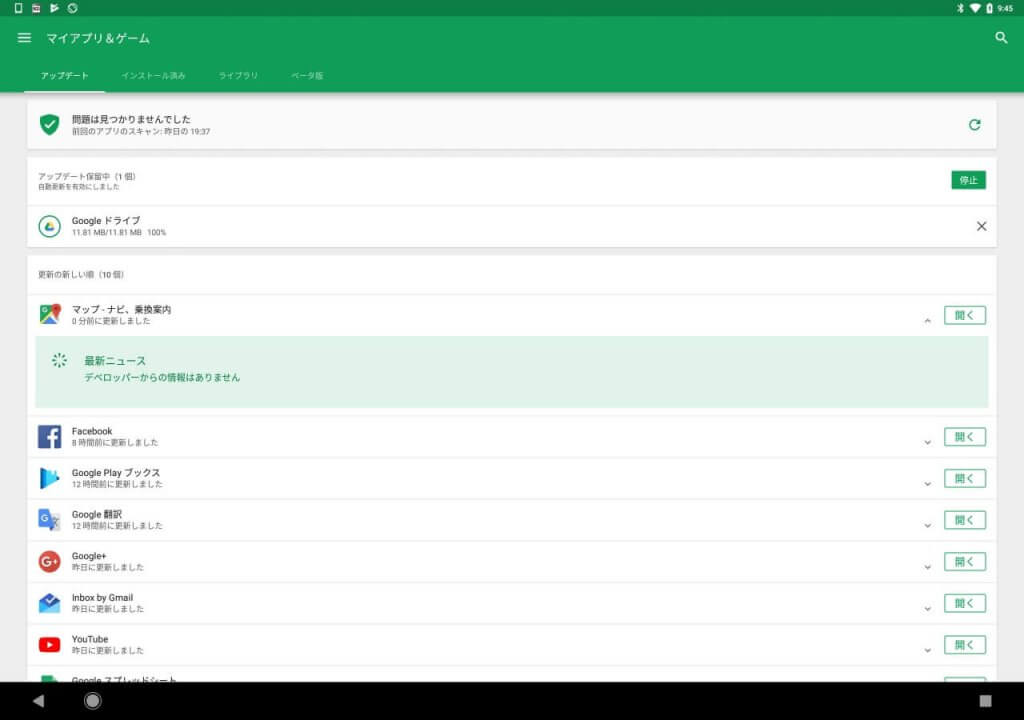Viewport: 1024px width, 720px height.
Task: Tap the Google 翻訳 app icon
Action: pos(49,520)
